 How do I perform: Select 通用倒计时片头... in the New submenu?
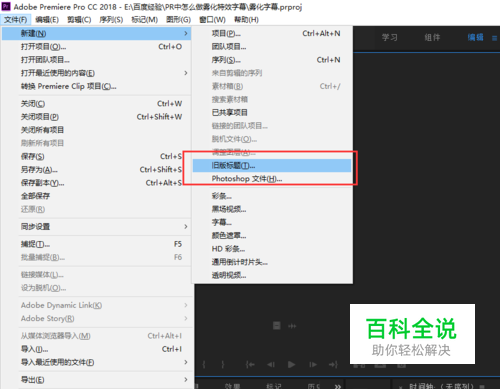coord(272,262)
